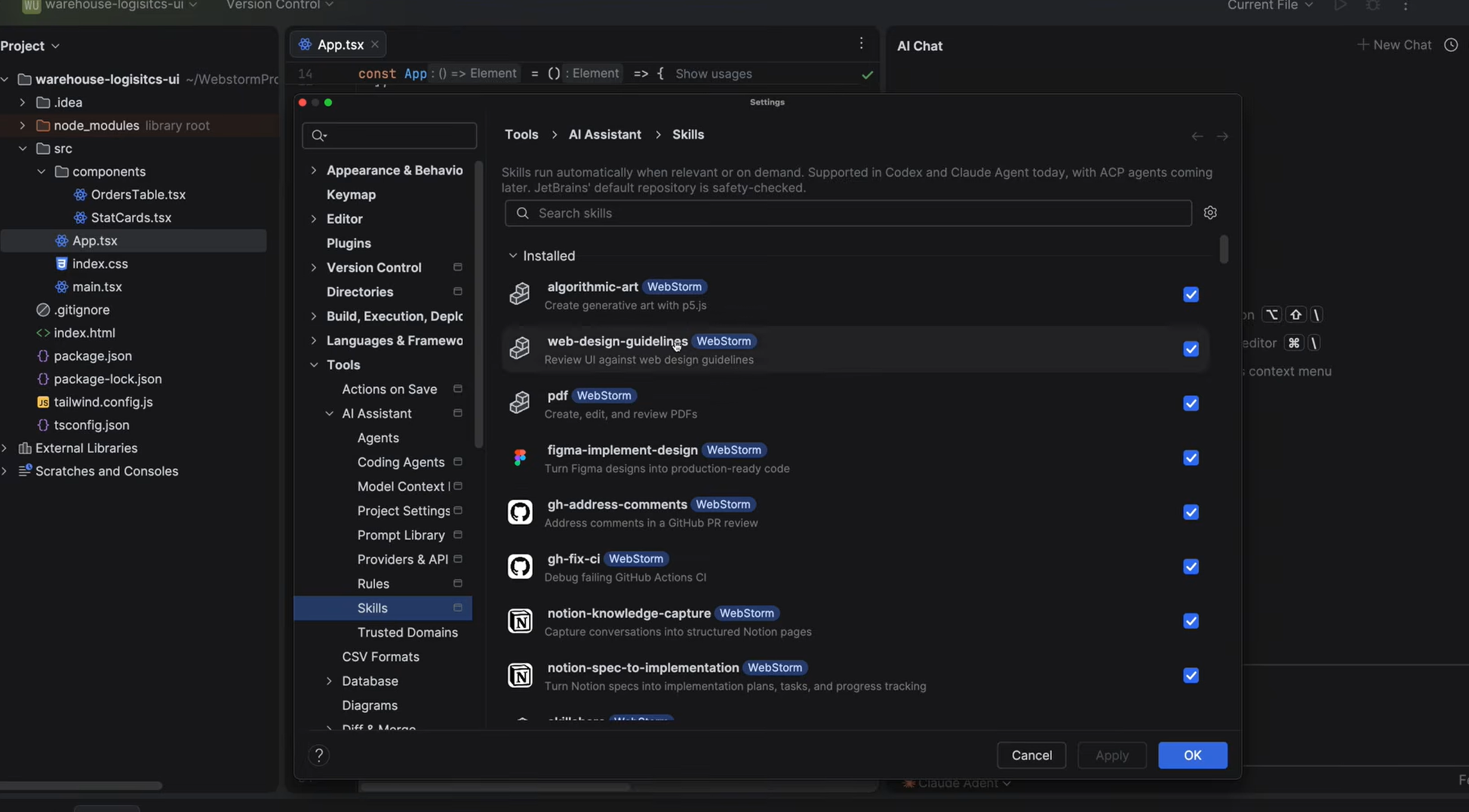Uncheck the gh-address-comments skill
This screenshot has width=1469, height=812.
click(1191, 512)
